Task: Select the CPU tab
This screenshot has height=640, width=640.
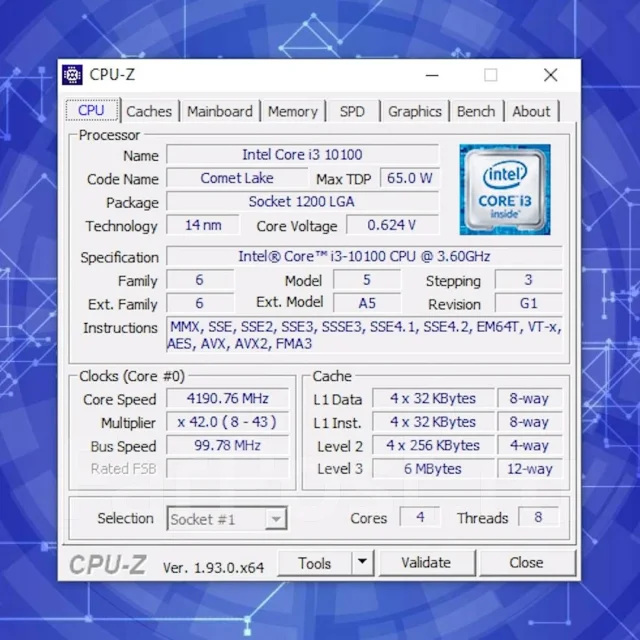Action: pos(91,110)
